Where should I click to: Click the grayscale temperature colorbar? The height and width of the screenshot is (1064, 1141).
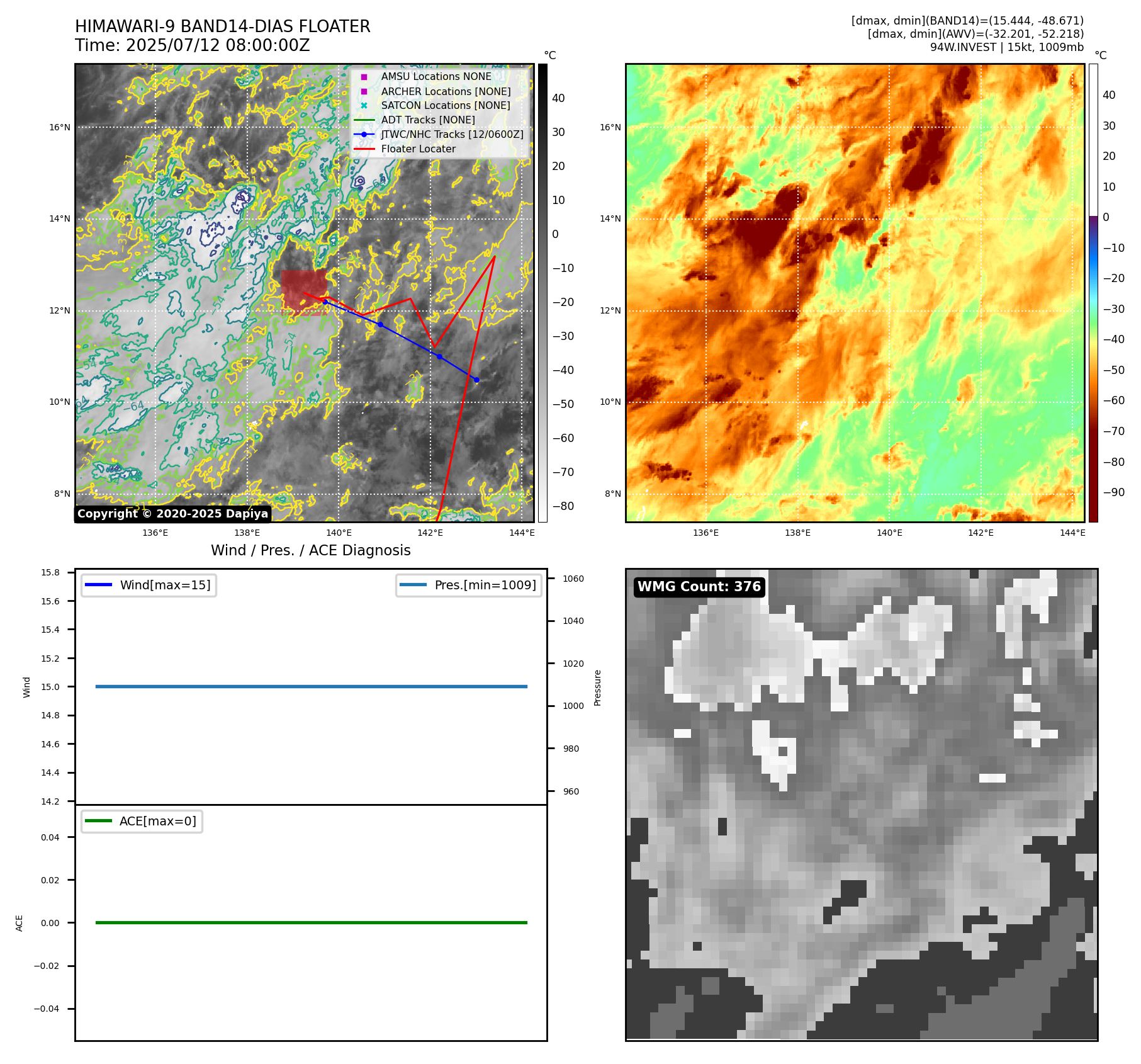pos(542,293)
